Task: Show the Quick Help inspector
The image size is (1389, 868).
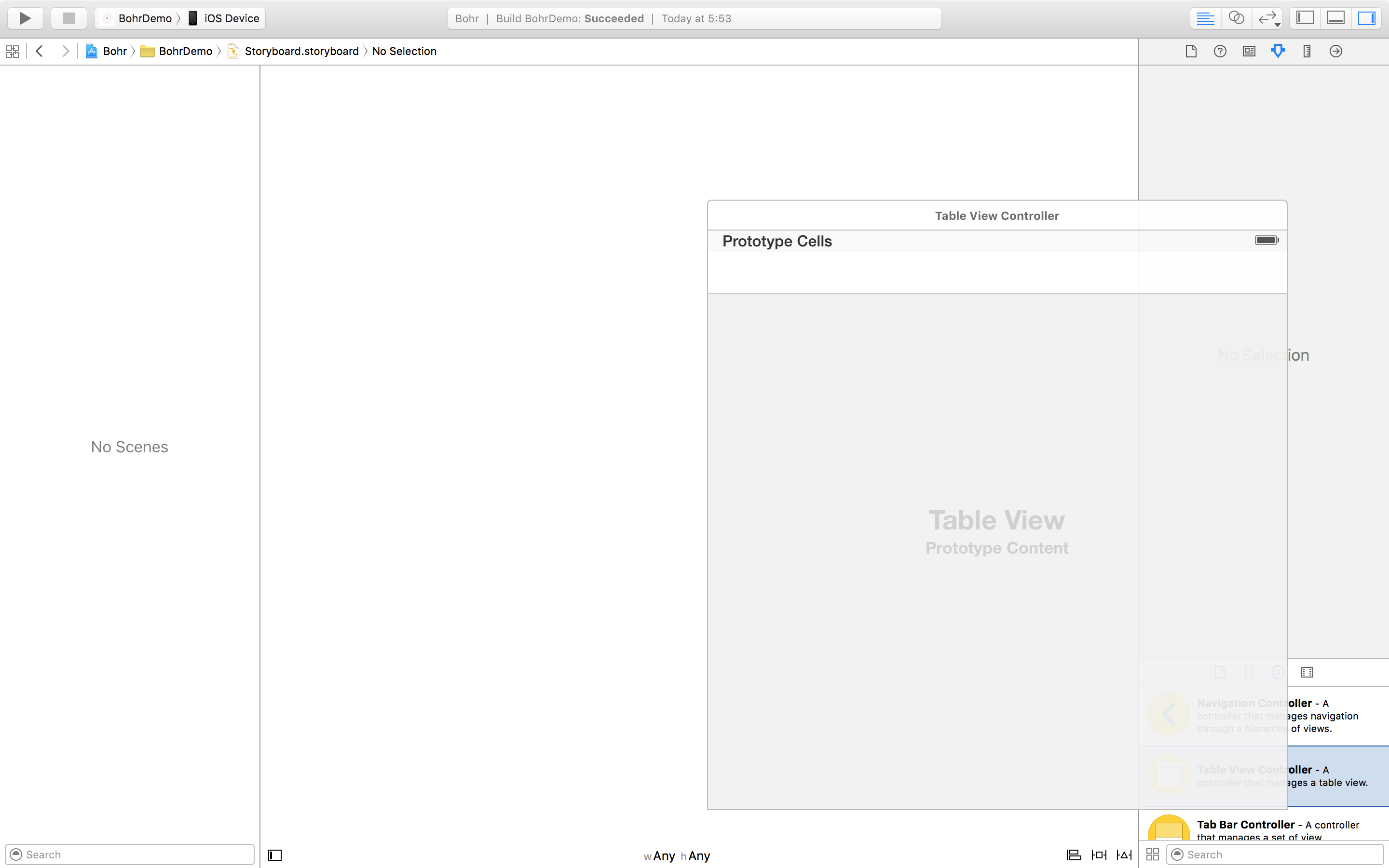Action: 1220,51
